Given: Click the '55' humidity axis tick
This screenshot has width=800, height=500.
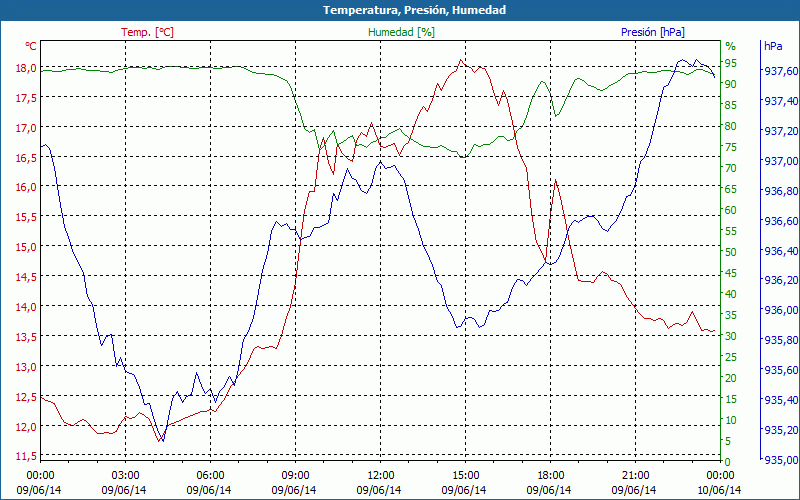Looking at the screenshot, I should pos(731,231).
